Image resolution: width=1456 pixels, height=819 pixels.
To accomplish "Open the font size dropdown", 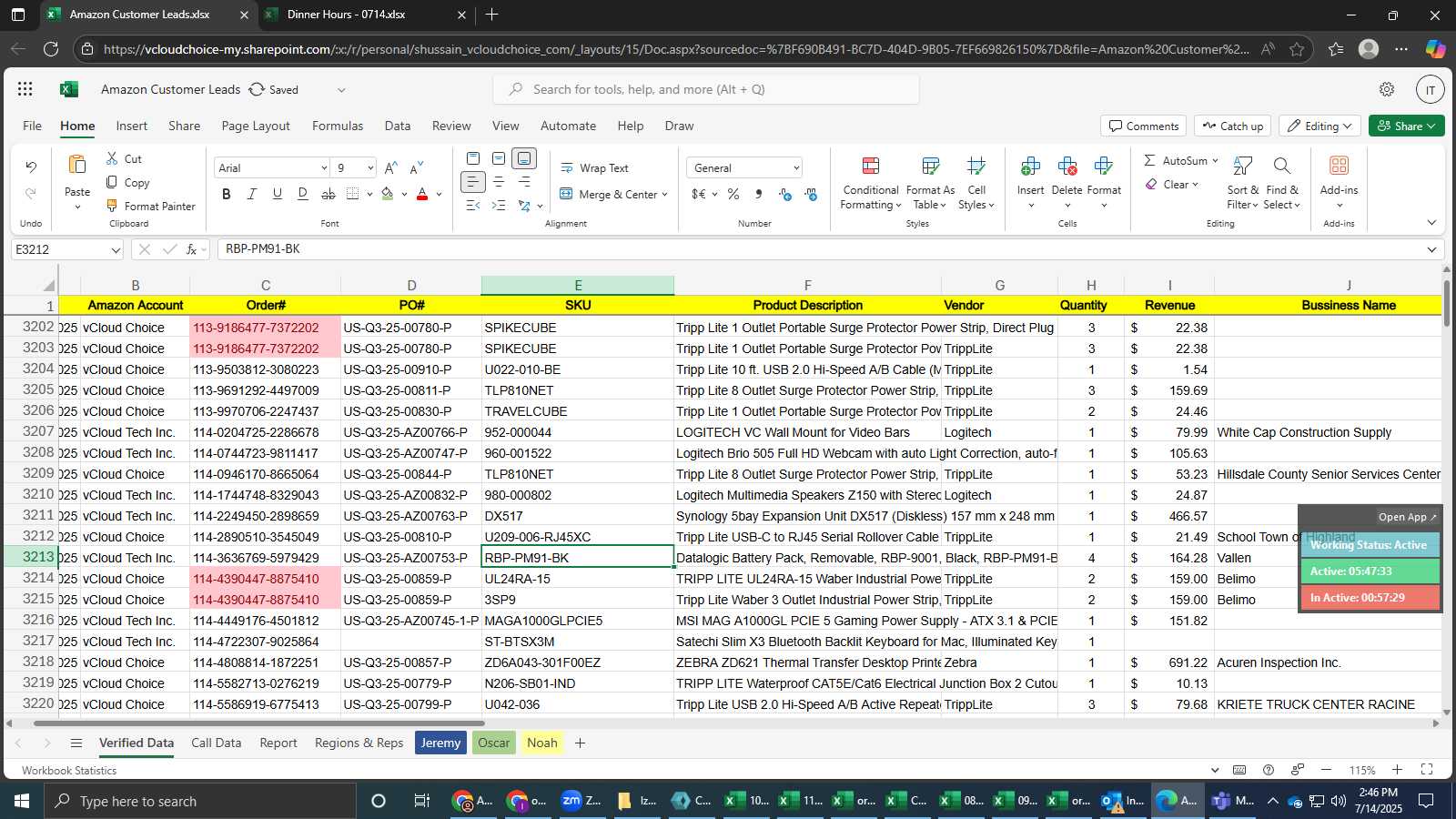I will [x=370, y=168].
